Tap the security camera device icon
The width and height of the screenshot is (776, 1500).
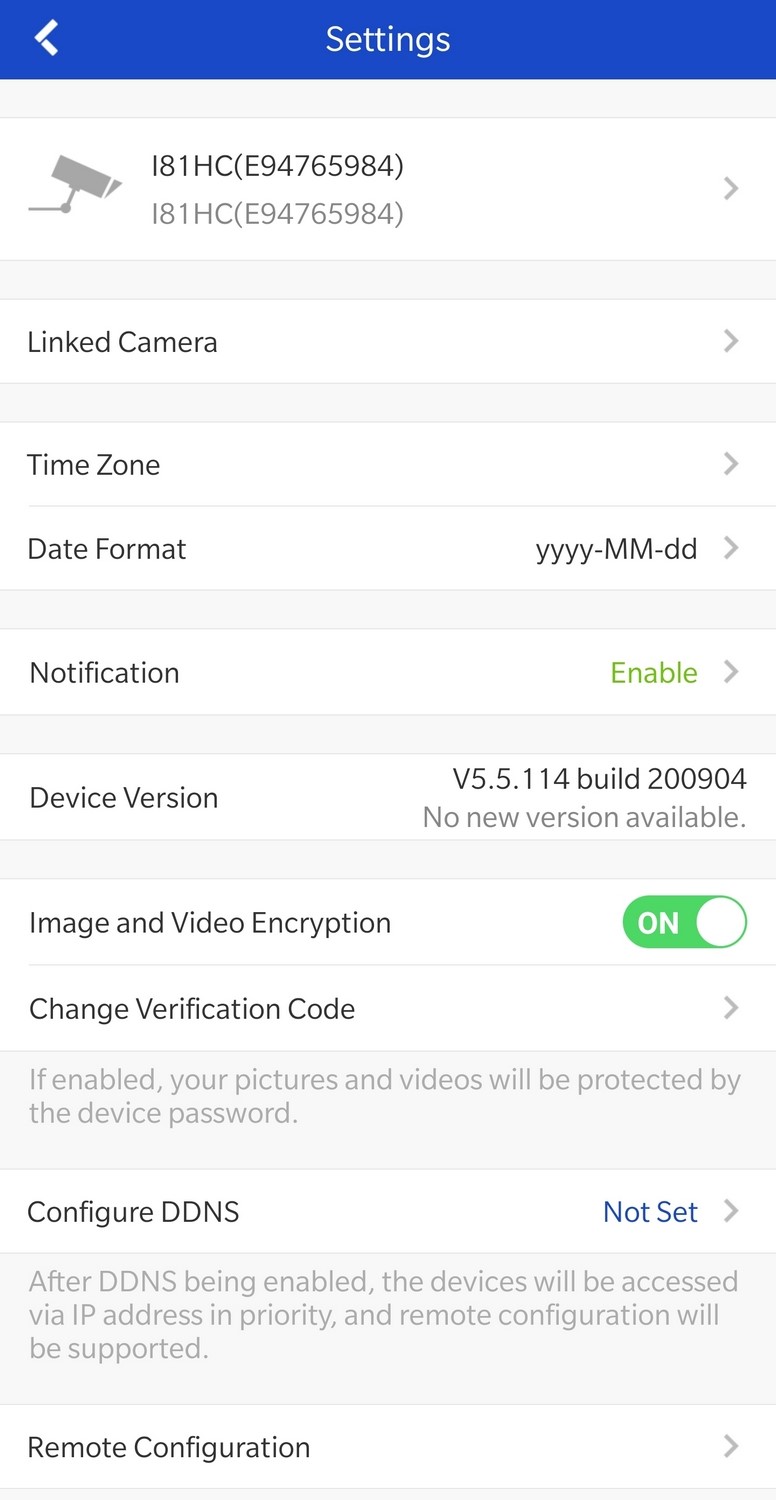tap(75, 184)
